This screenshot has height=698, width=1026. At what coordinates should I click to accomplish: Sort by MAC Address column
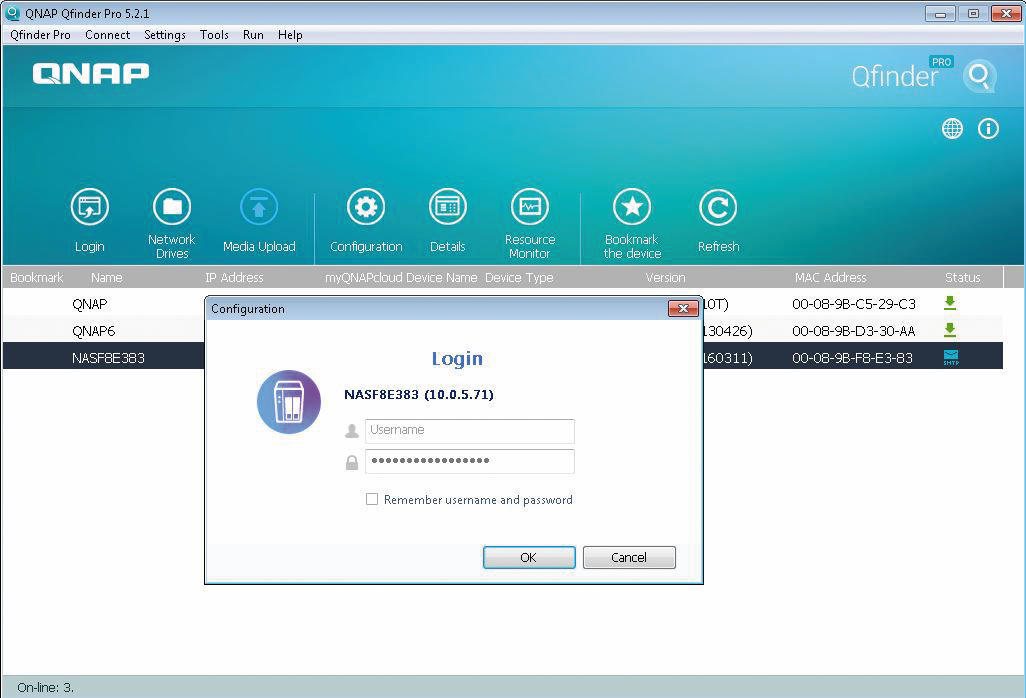[x=830, y=277]
